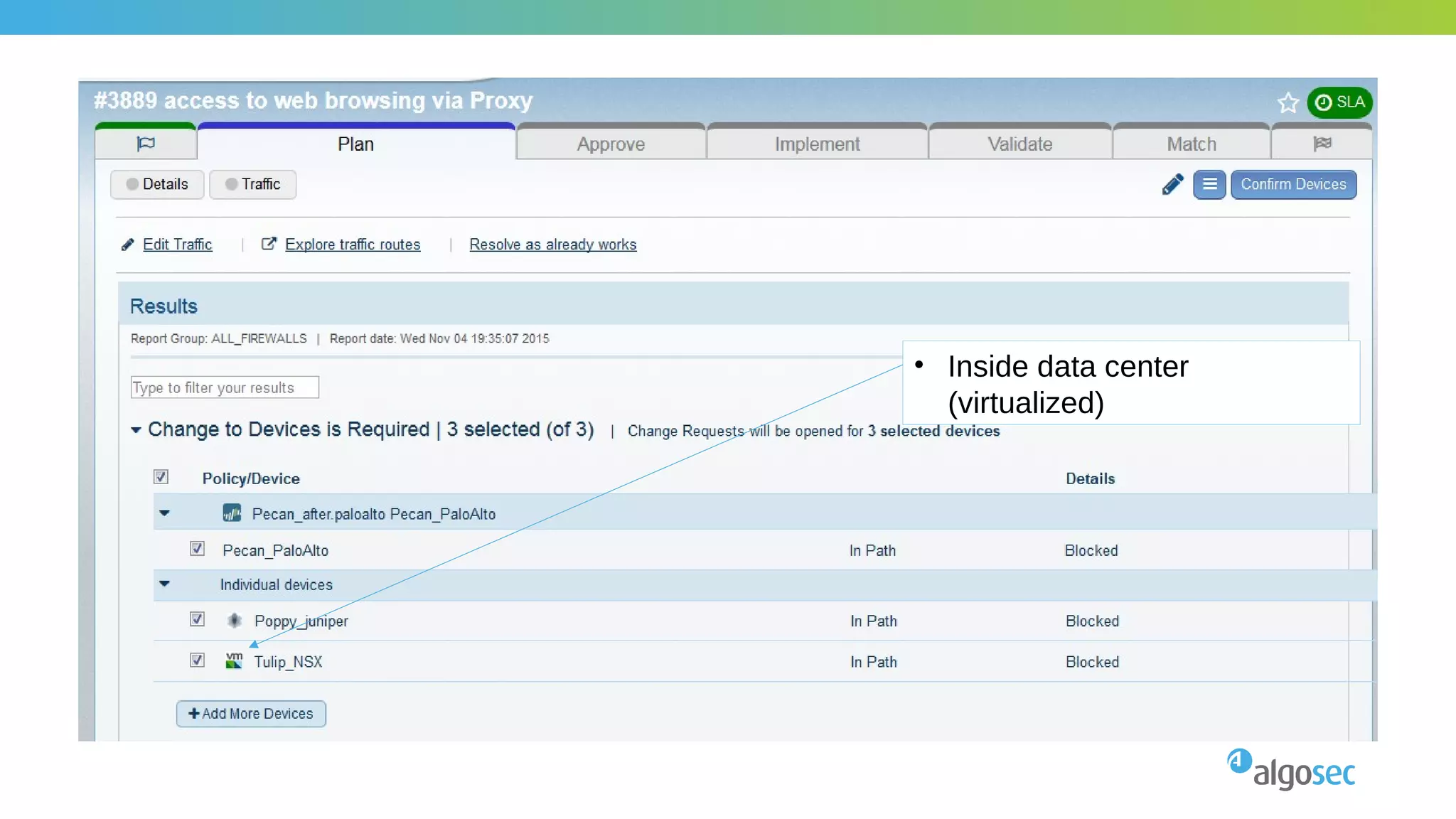Click Blocked status for Pecan_PaloAlto
This screenshot has width=1456, height=819.
1091,550
